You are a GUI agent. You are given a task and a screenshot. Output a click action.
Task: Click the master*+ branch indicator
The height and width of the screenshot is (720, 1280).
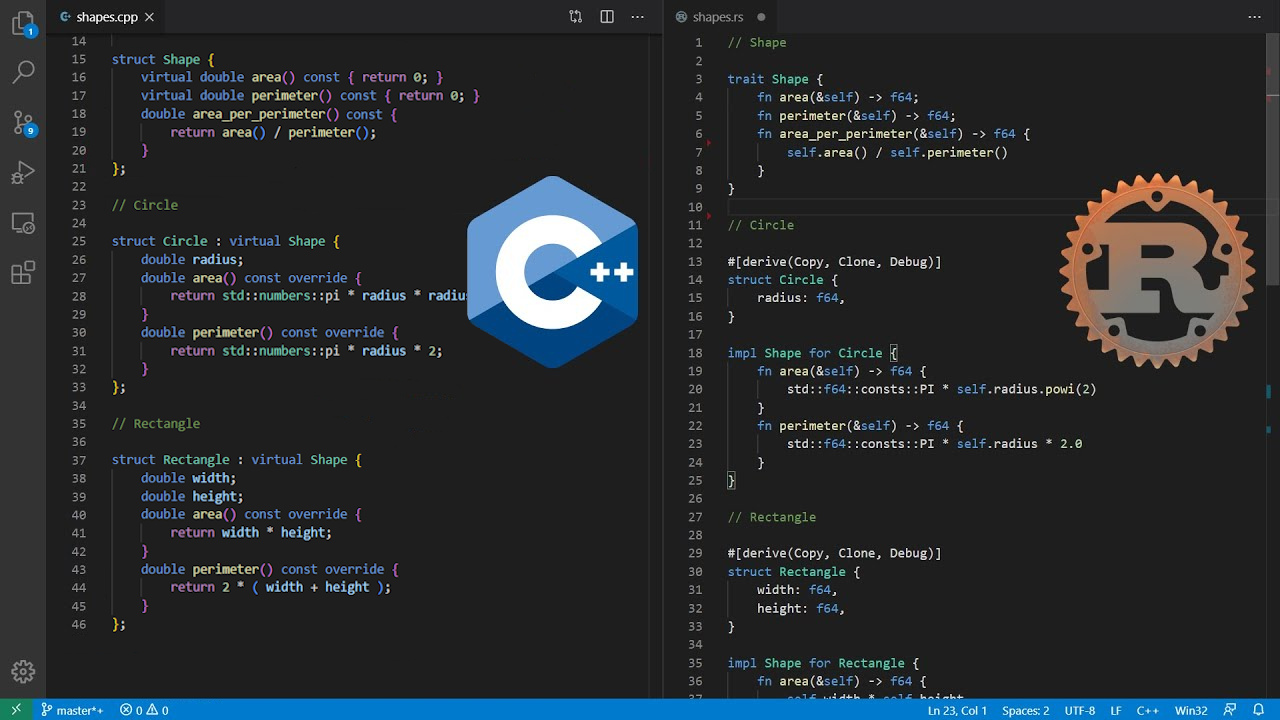click(72, 710)
